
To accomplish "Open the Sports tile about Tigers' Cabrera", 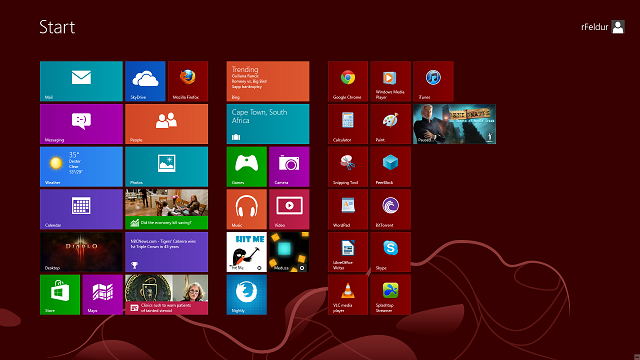I will click(167, 252).
